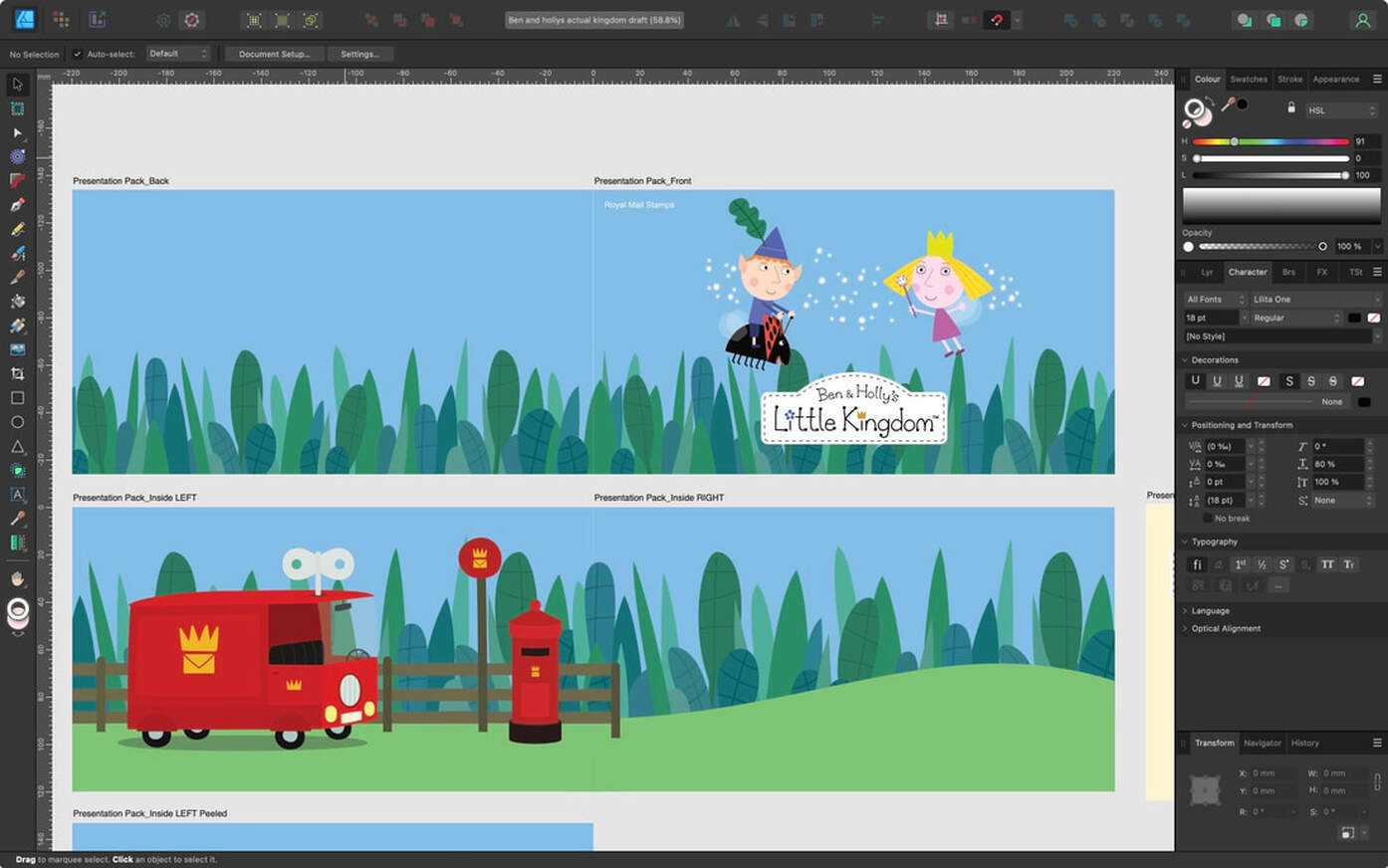
Task: Select the Presentation Pack_Inside LEFT artboard label
Action: 134,498
